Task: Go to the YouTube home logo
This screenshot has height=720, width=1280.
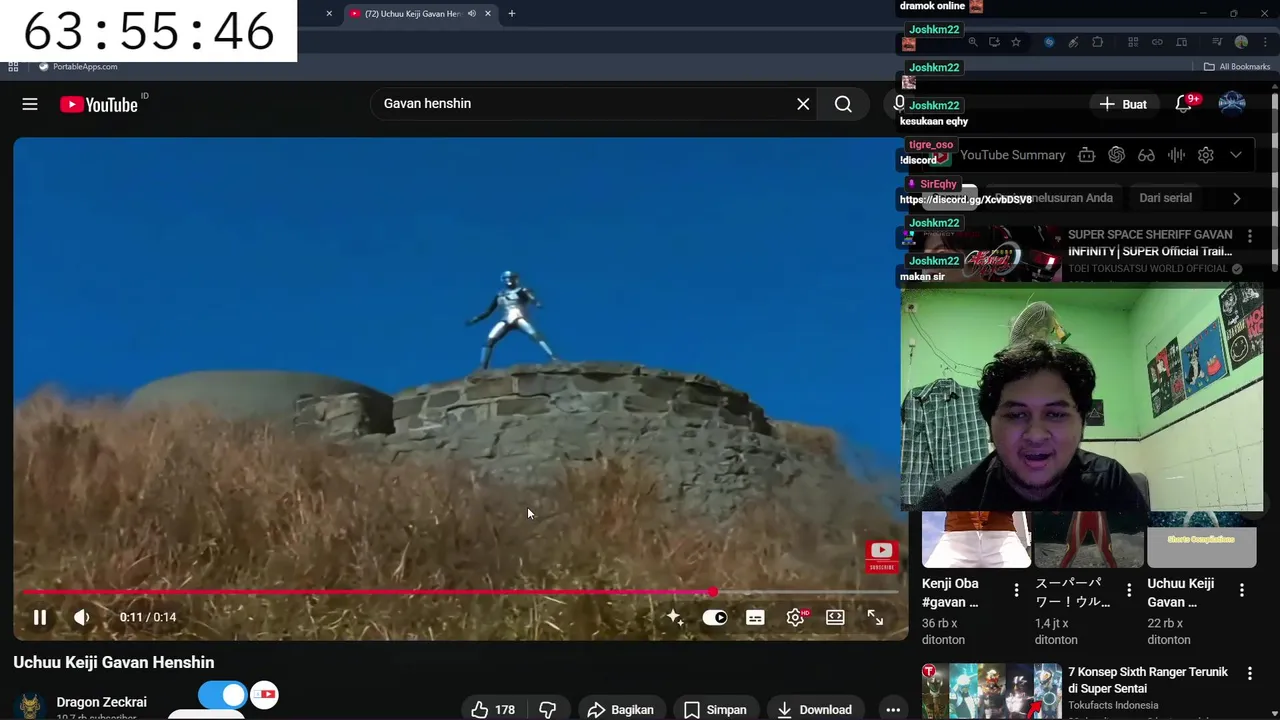Action: [98, 104]
